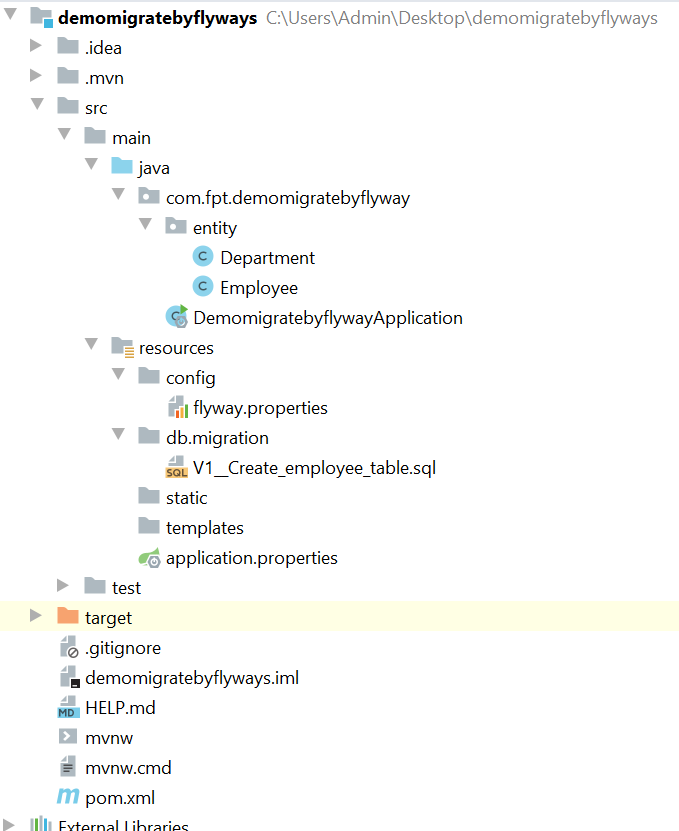Click the demomigratebyflyways.iml file icon
The height and width of the screenshot is (831, 679).
coord(69,677)
